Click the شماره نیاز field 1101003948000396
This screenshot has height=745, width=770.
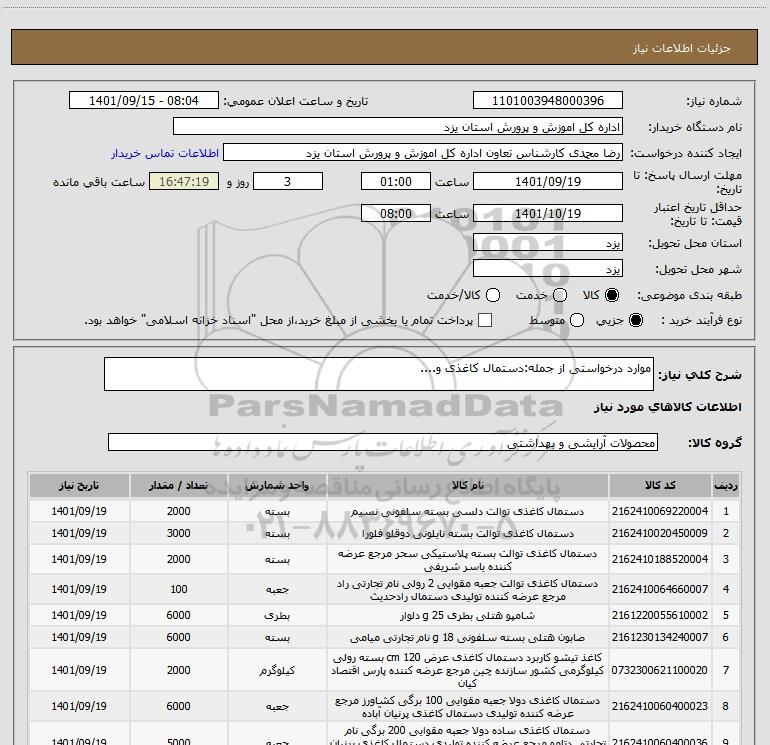click(548, 100)
